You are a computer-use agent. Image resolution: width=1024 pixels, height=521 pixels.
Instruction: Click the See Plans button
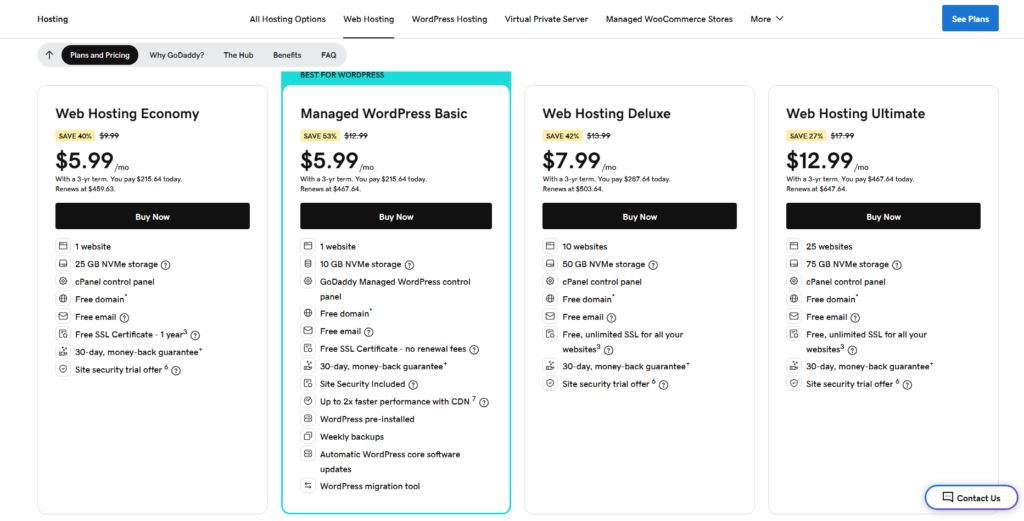(970, 19)
